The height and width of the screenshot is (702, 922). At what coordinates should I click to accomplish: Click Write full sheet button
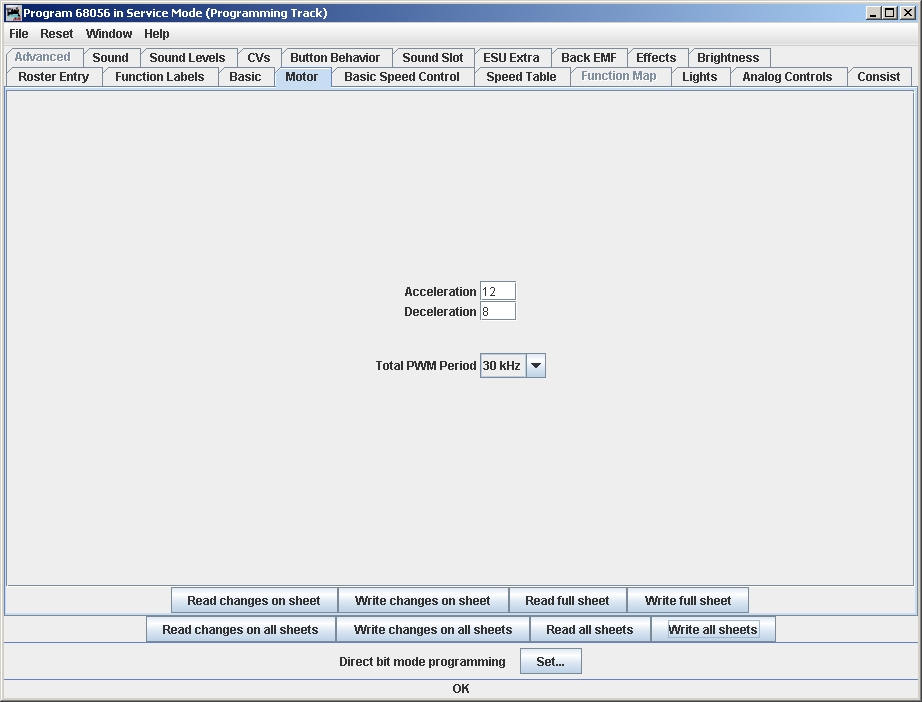(688, 600)
